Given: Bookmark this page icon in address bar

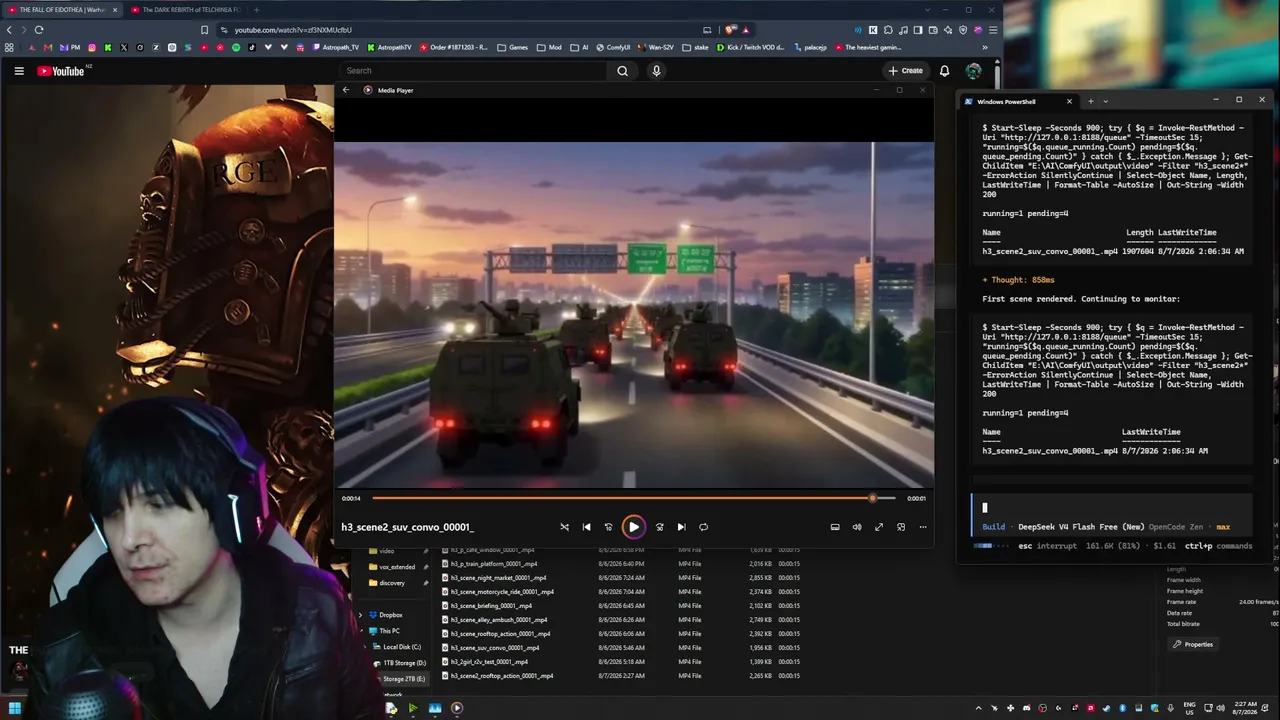Looking at the screenshot, I should [205, 30].
